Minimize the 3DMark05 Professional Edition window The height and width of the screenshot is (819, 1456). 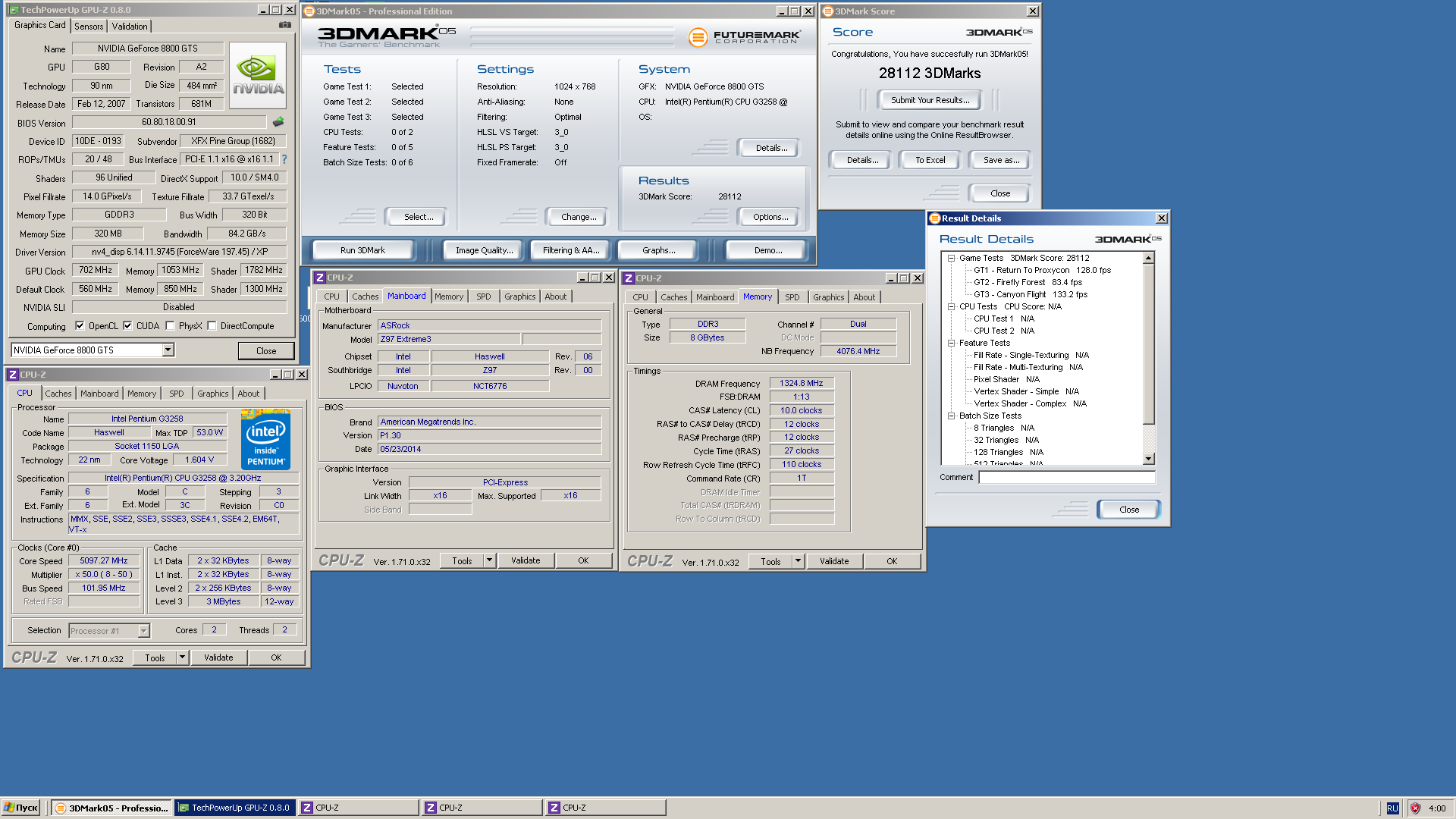pyautogui.click(x=781, y=11)
